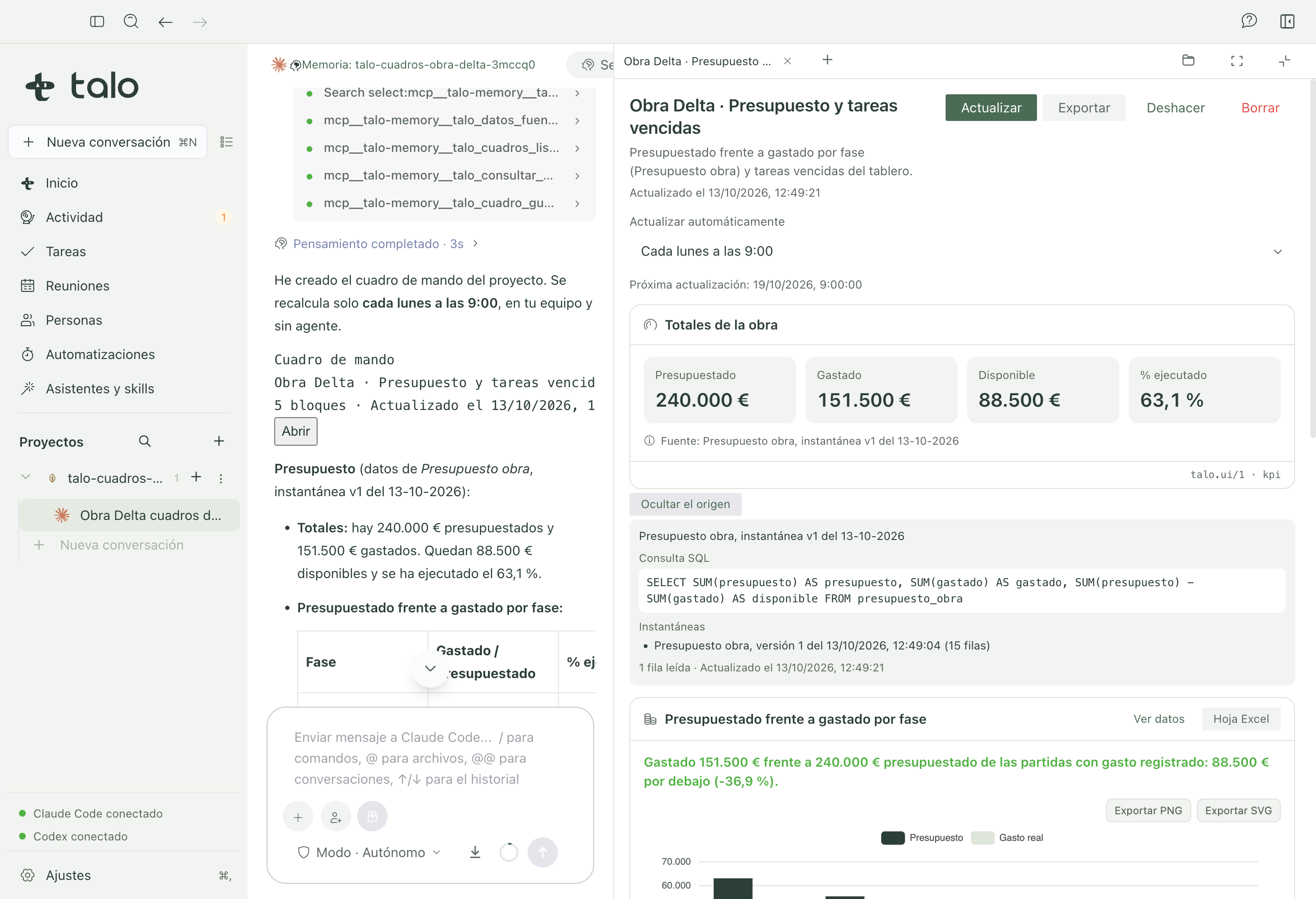Click Hoja Excel in the chart card
1316x899 pixels.
click(x=1241, y=719)
